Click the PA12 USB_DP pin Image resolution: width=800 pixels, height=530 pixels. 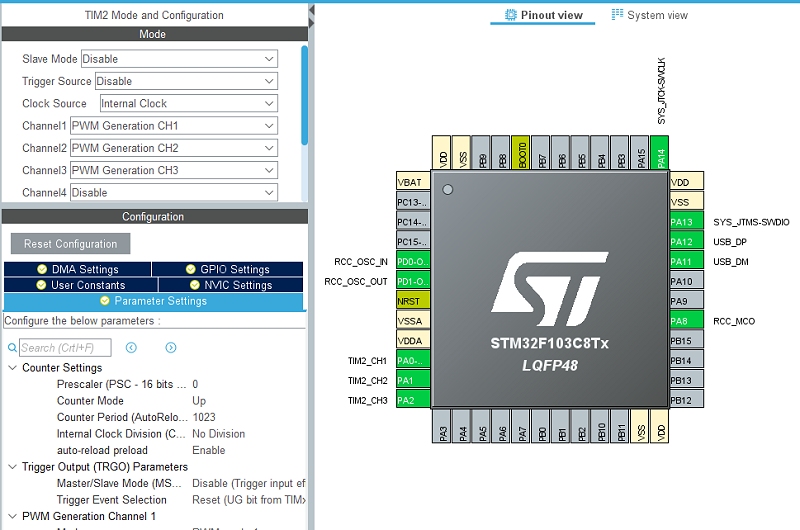(x=686, y=242)
